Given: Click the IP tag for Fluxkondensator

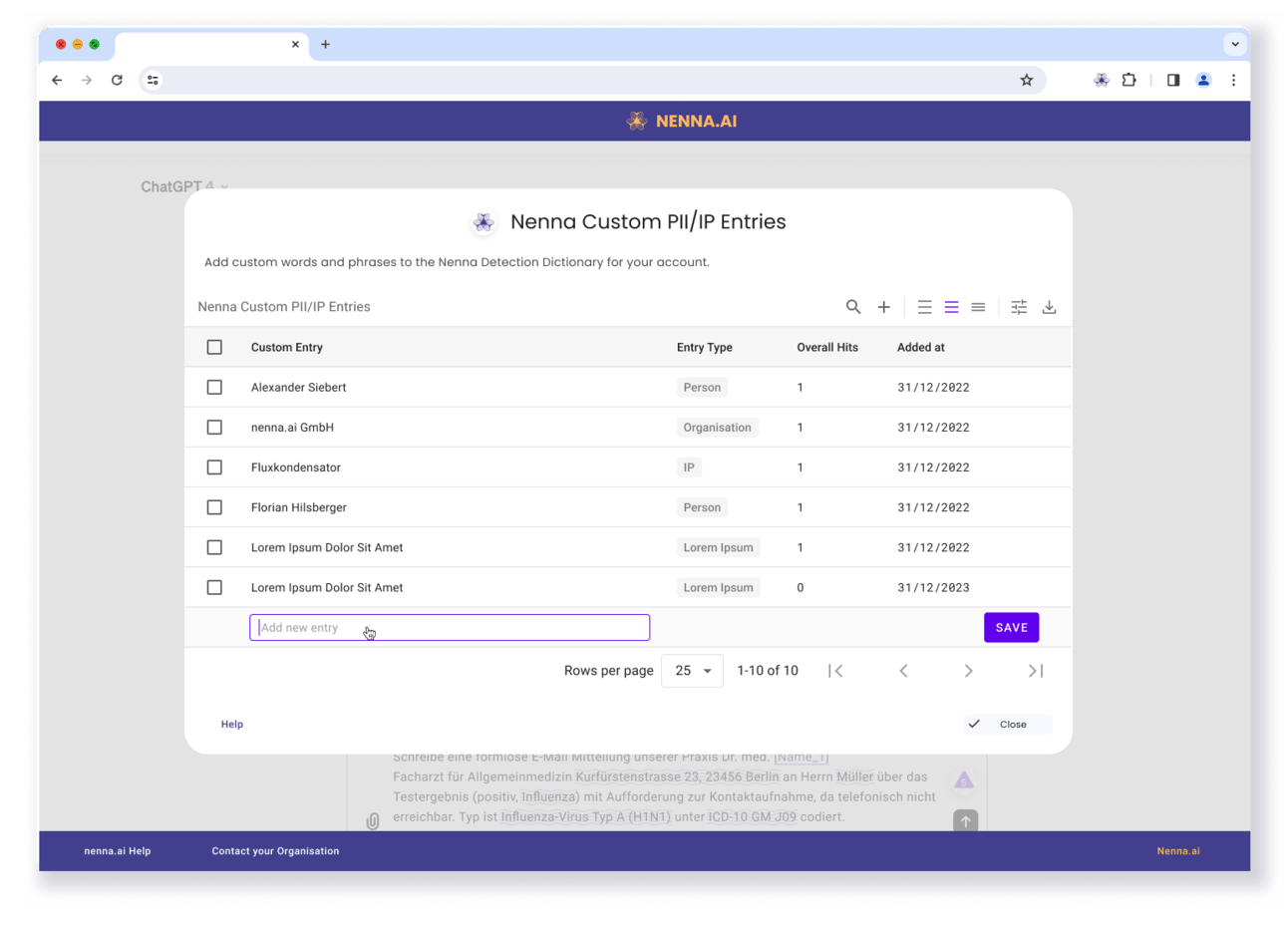Looking at the screenshot, I should [689, 467].
